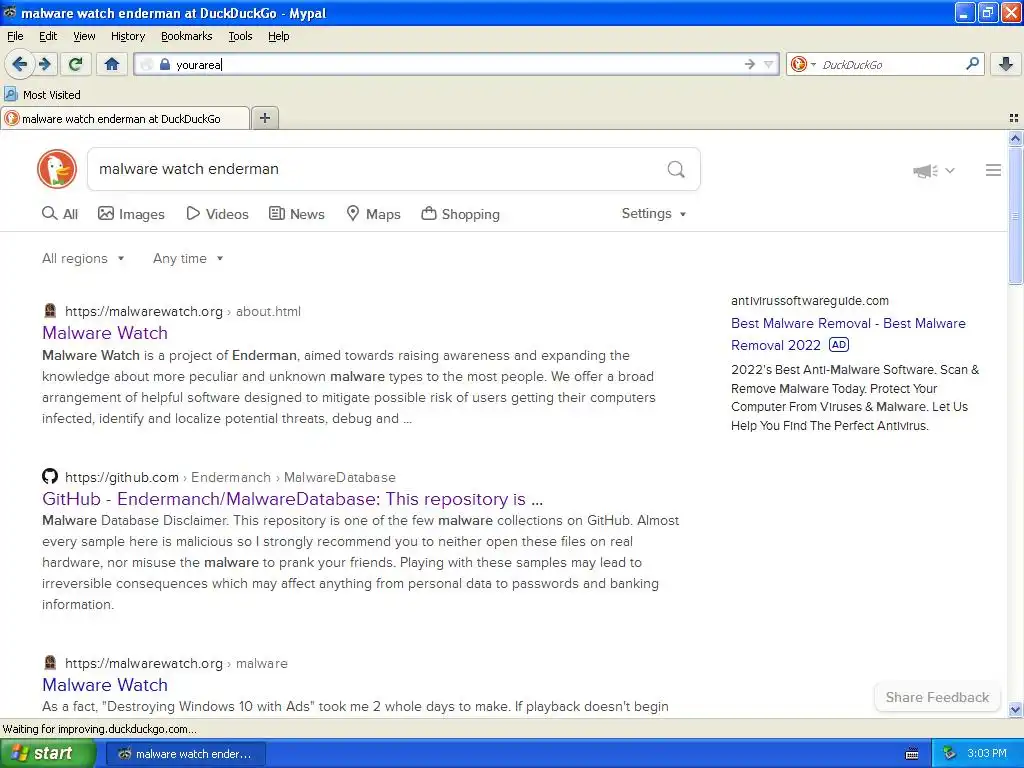The height and width of the screenshot is (768, 1024).
Task: Click the Go arrow in the address bar
Action: pos(749,64)
